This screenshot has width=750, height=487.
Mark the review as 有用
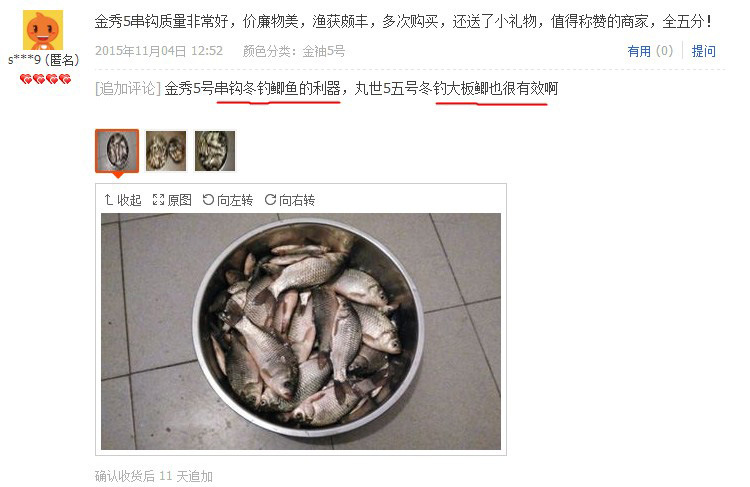[x=650, y=51]
